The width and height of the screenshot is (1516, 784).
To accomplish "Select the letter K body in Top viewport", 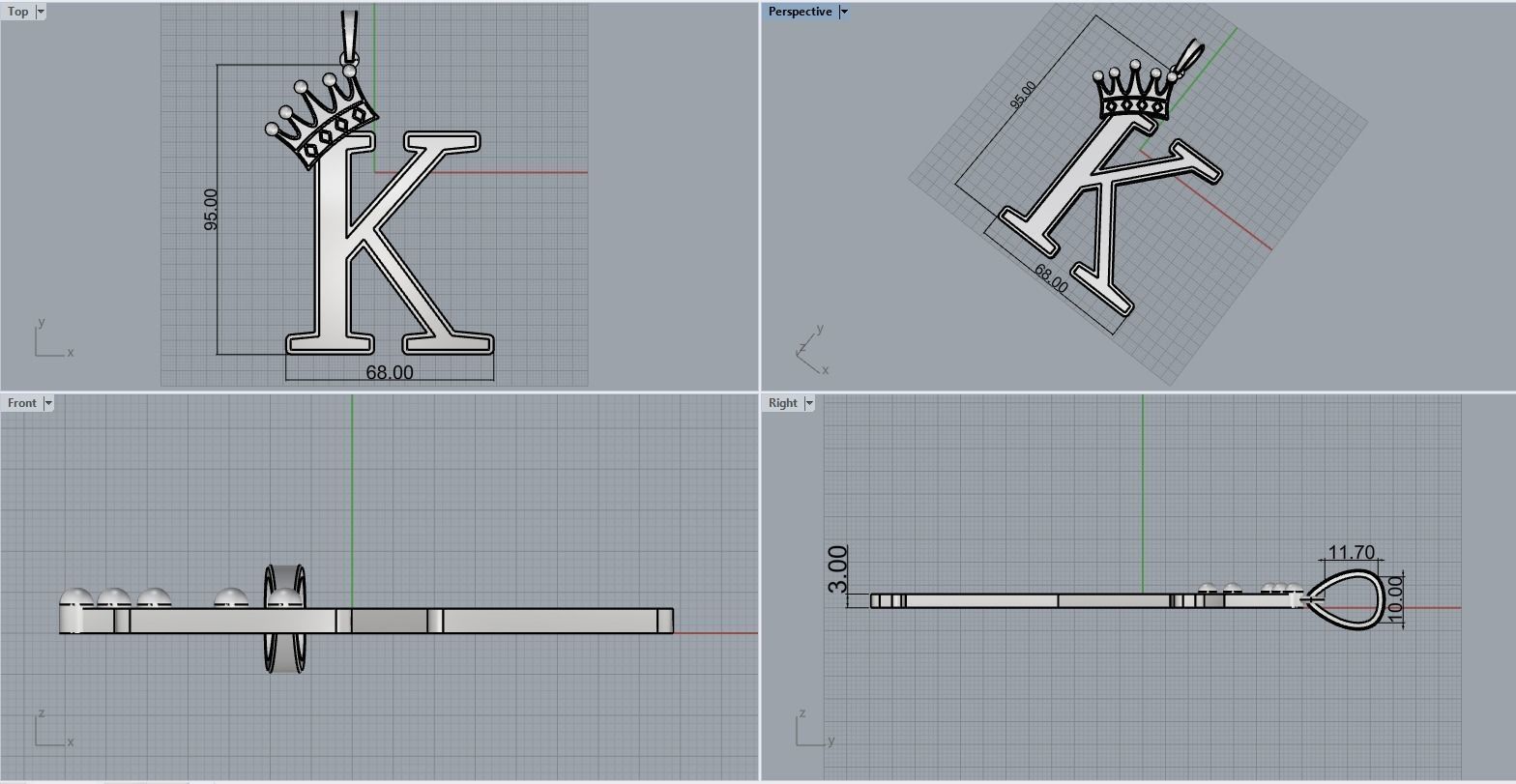I will pos(334,242).
